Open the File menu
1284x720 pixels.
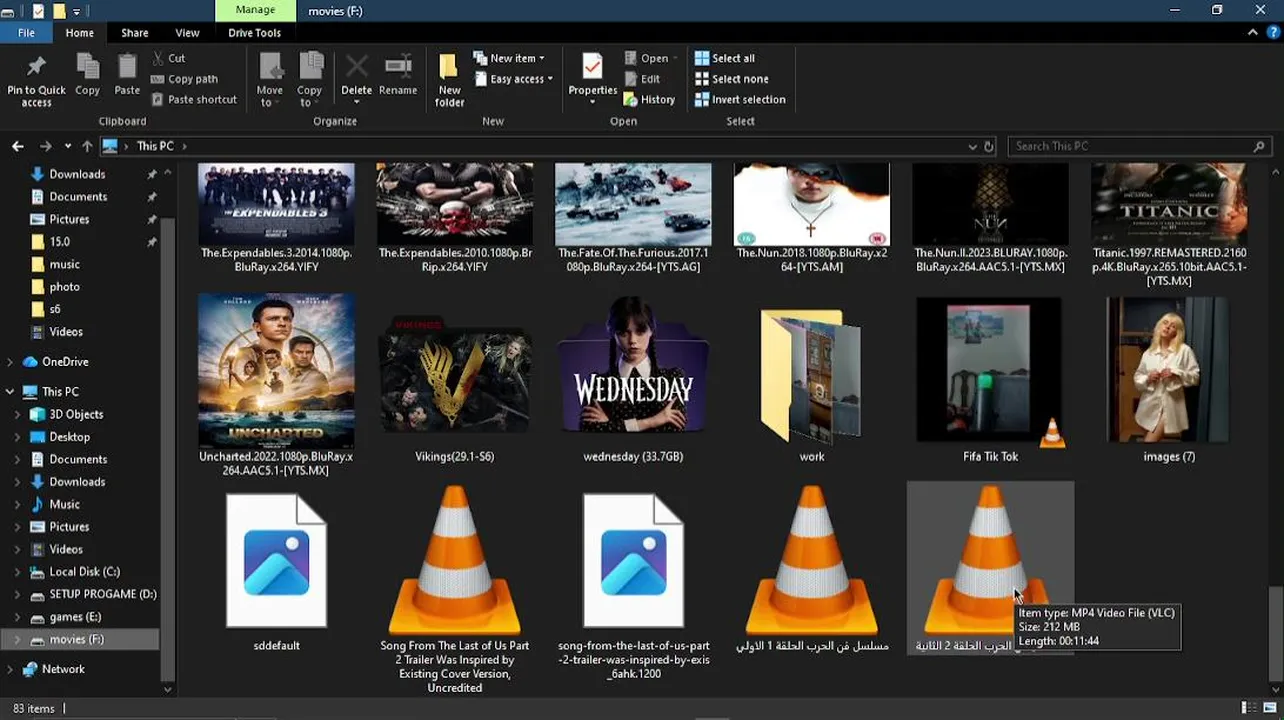[x=26, y=33]
